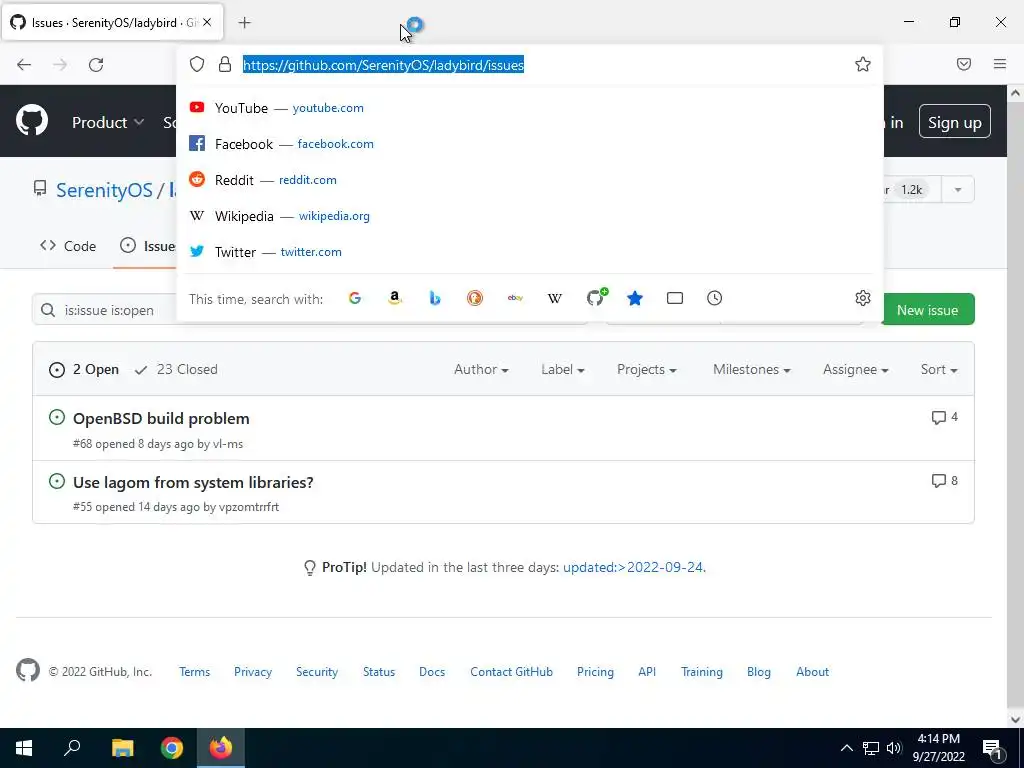This screenshot has width=1024, height=768.
Task: Switch to the Code tab
Action: point(68,246)
